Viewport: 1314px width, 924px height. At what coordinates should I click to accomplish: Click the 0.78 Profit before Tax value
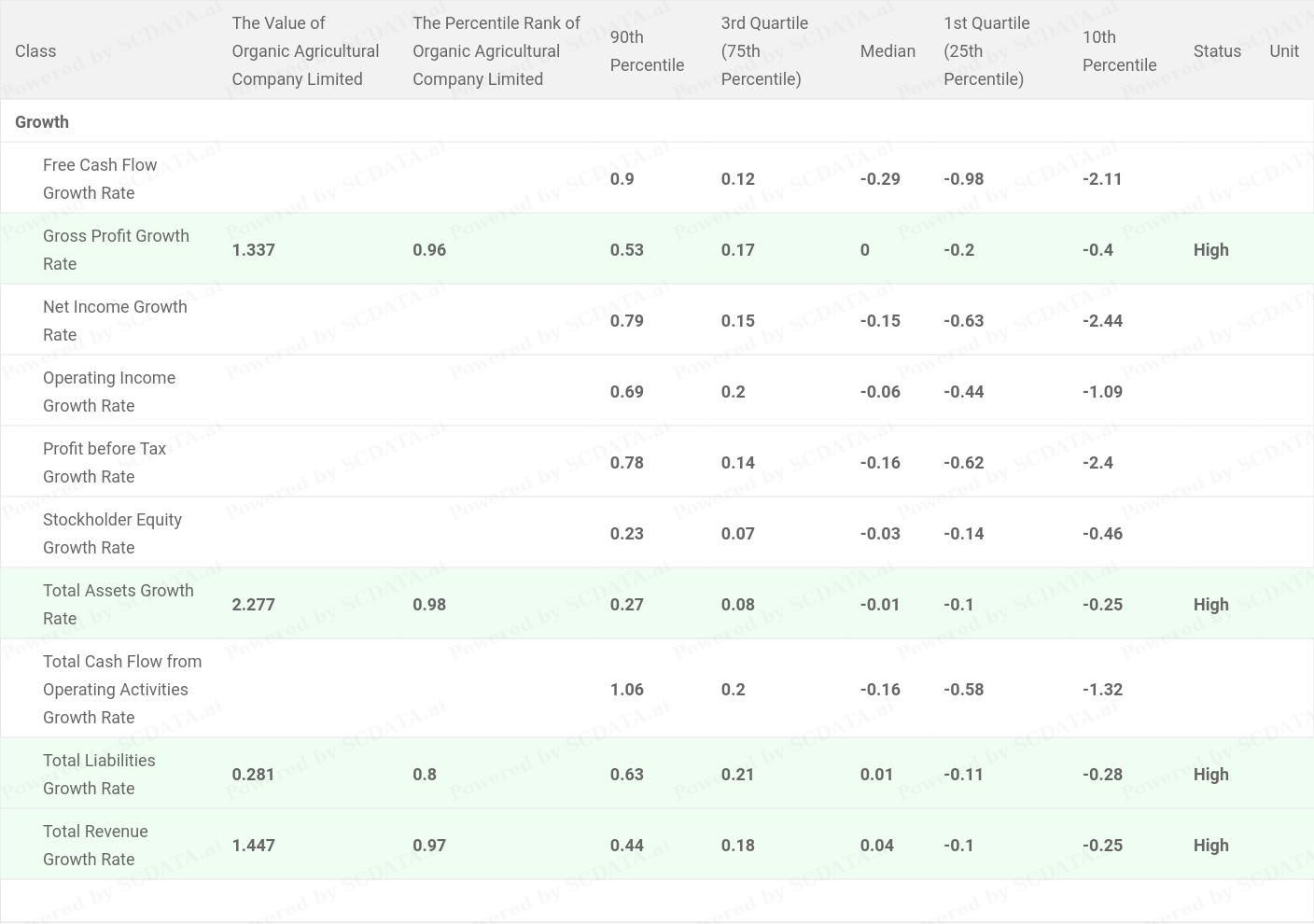point(626,463)
